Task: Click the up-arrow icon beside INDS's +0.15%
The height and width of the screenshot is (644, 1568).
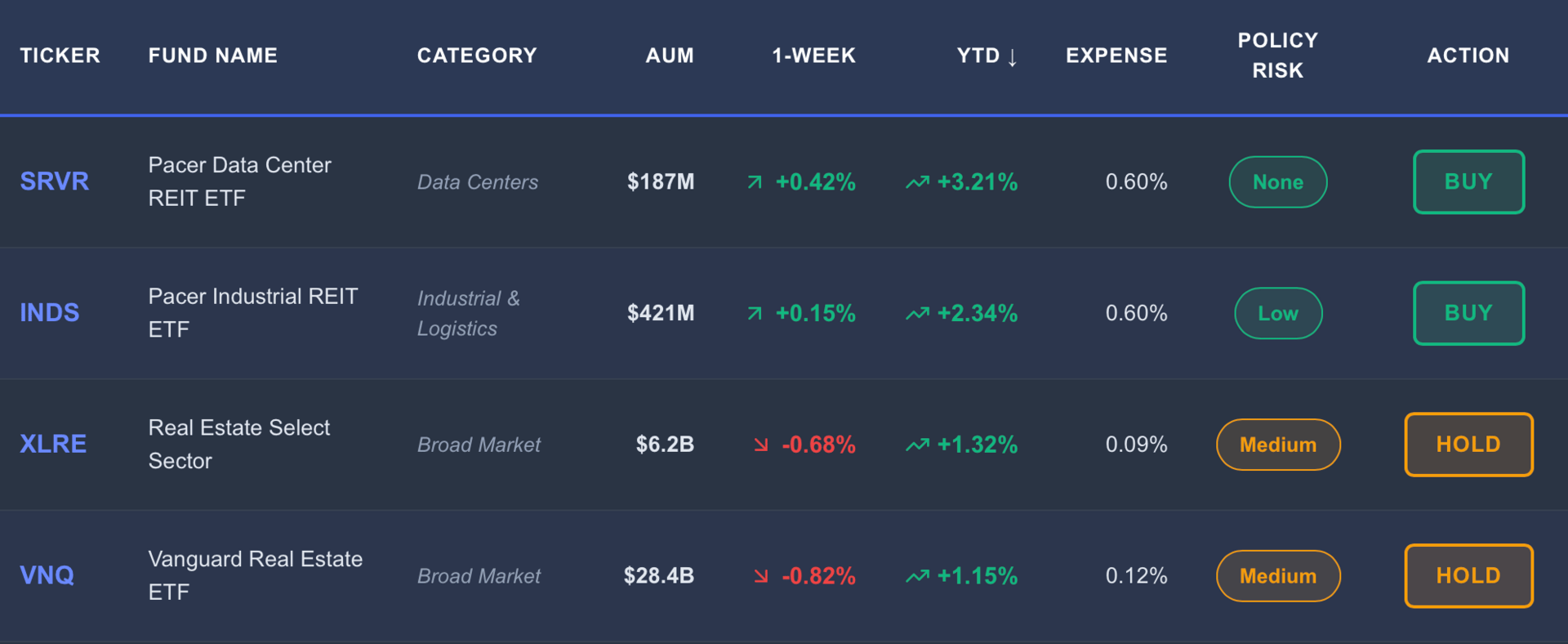Action: coord(755,314)
